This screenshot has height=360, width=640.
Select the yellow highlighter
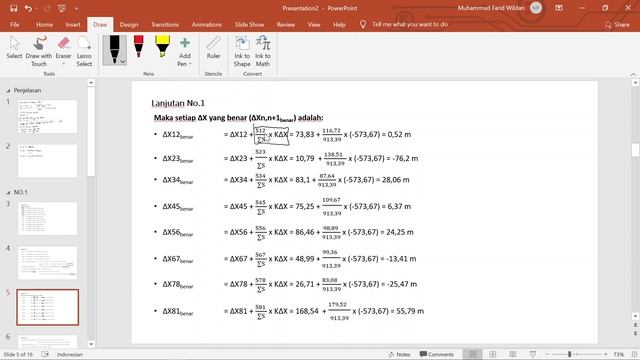[162, 47]
